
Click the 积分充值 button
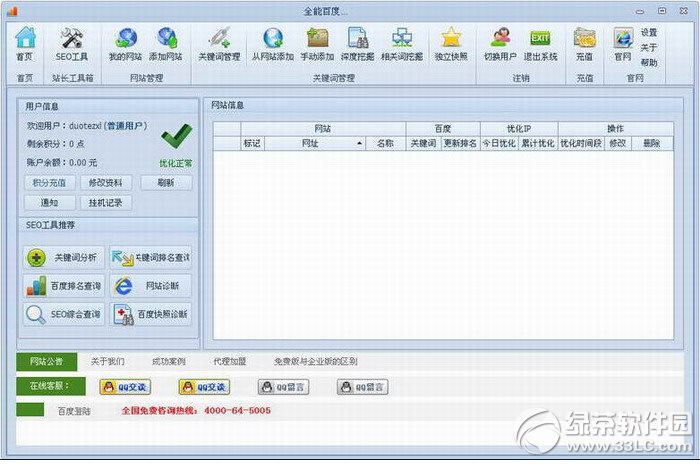pyautogui.click(x=49, y=183)
